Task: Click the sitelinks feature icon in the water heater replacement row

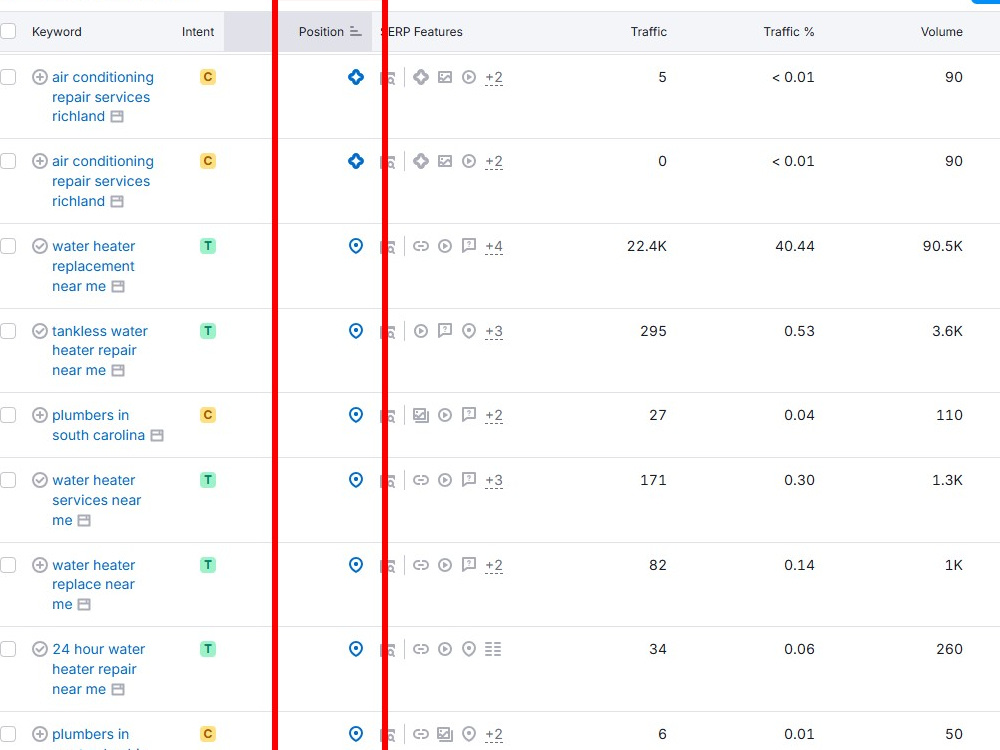Action: (421, 246)
